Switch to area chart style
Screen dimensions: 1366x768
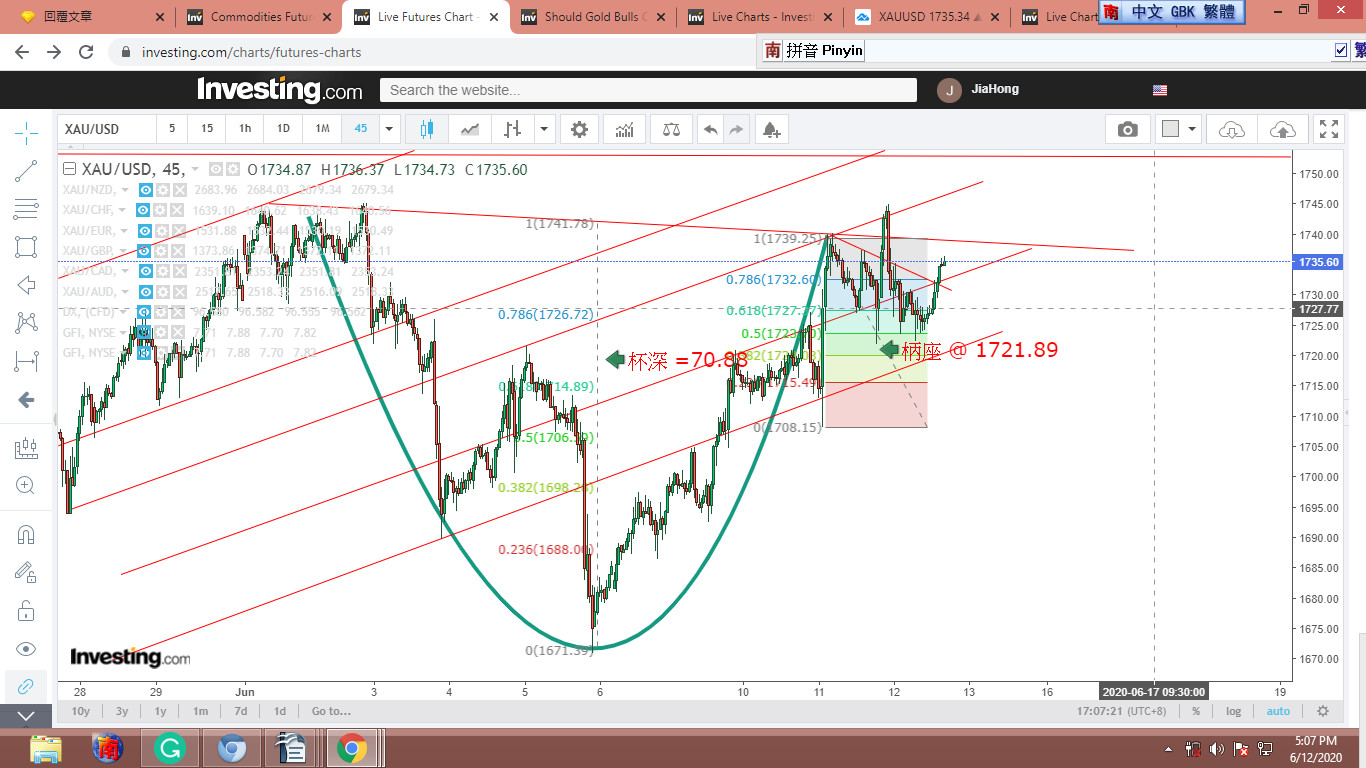point(469,129)
